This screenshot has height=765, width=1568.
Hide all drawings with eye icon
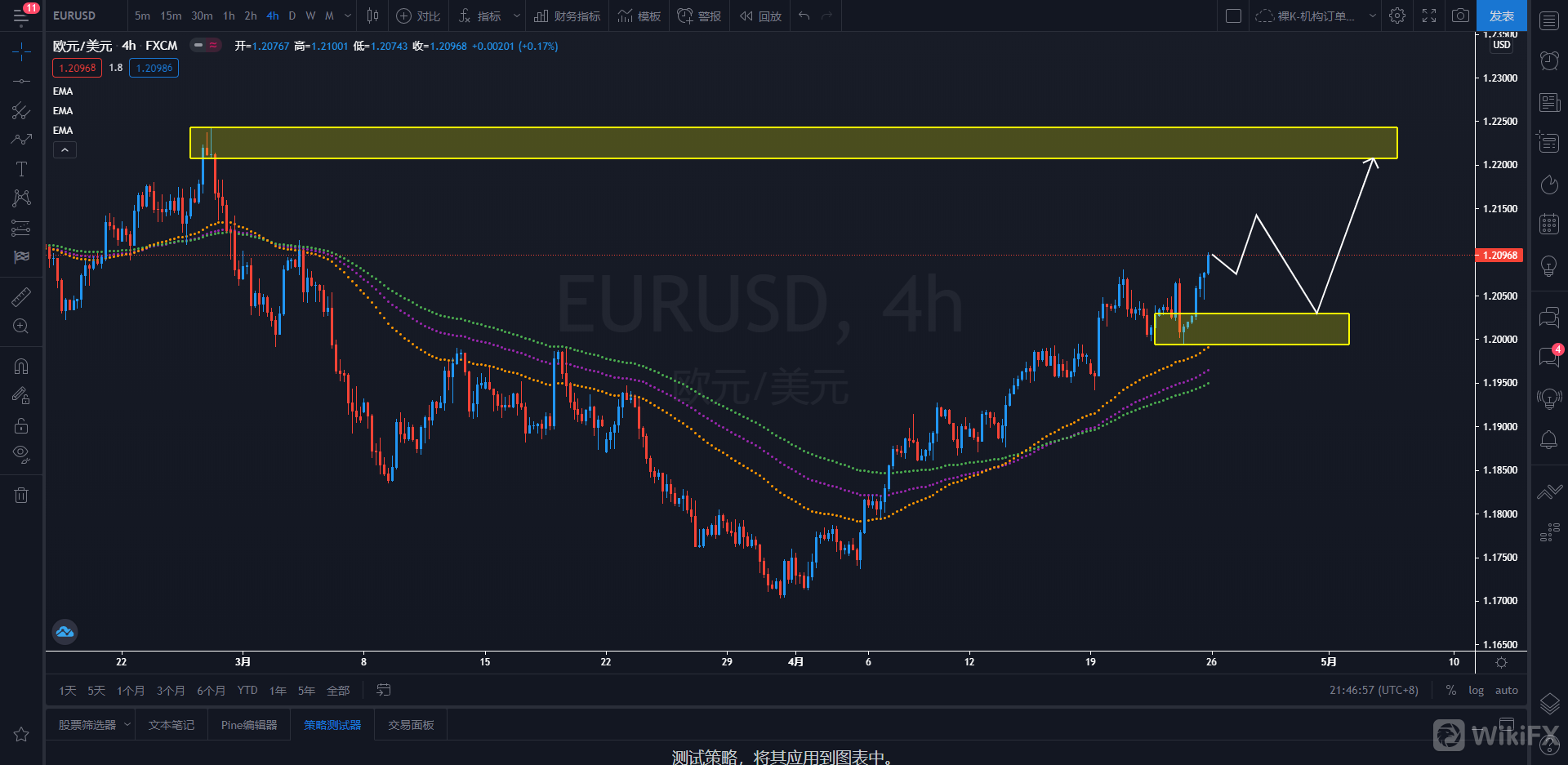point(21,454)
